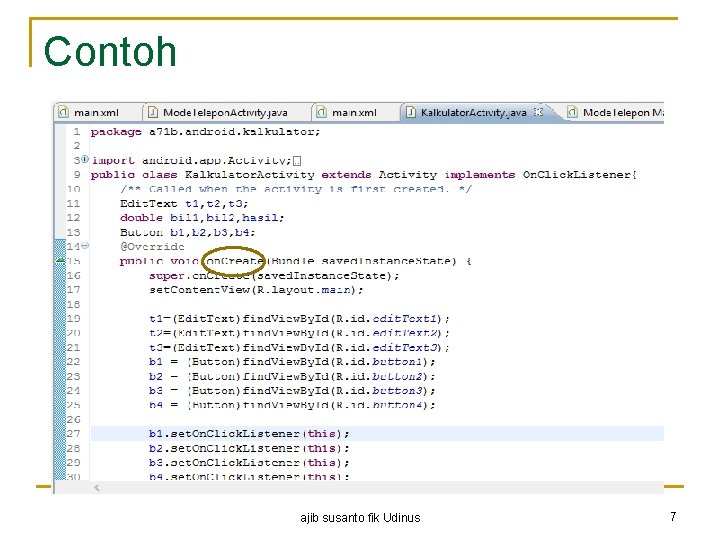
Task: Click the Java file icon on ModeTeleponActivity.java tab
Action: coord(152,112)
